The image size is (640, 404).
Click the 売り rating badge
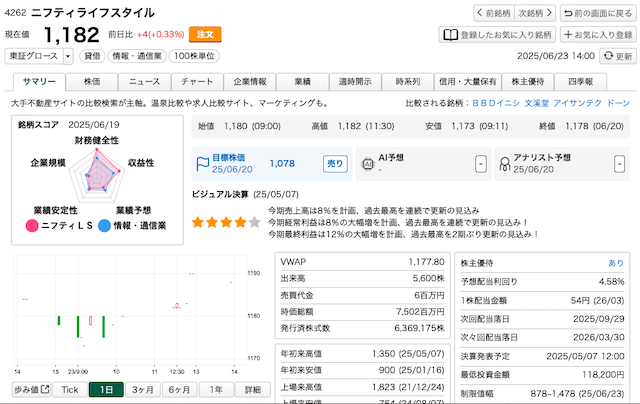[335, 164]
